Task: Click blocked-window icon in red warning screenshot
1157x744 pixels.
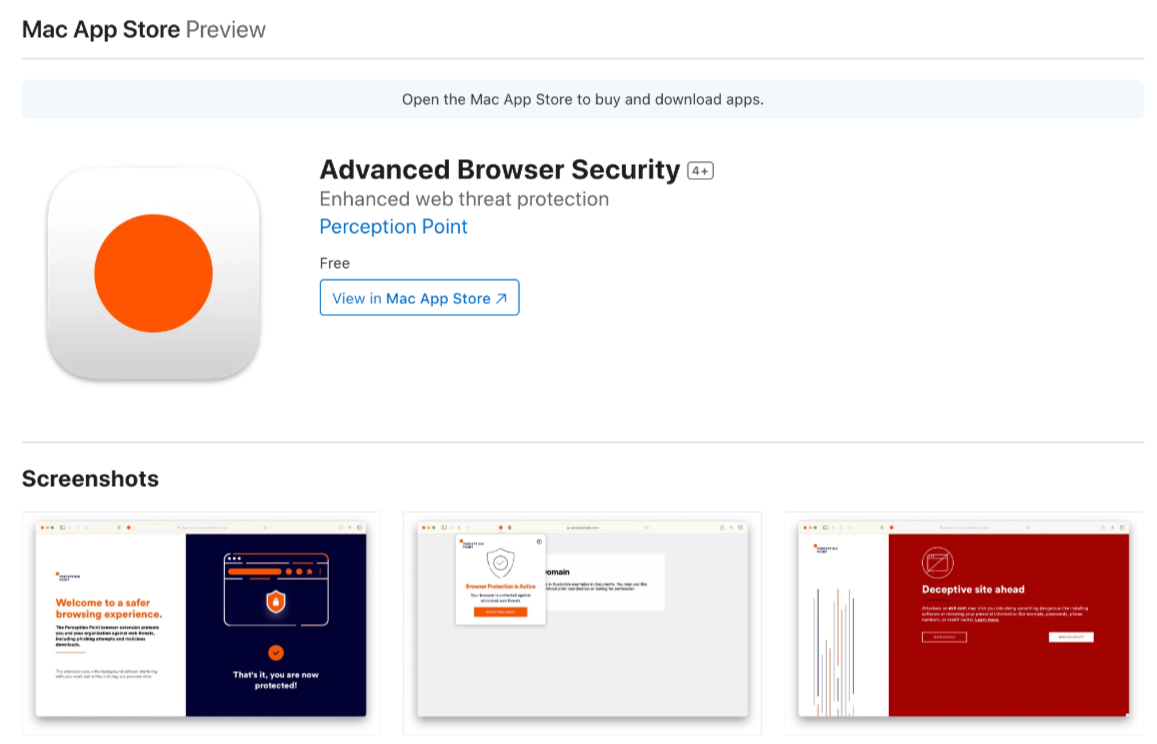Action: tap(937, 563)
